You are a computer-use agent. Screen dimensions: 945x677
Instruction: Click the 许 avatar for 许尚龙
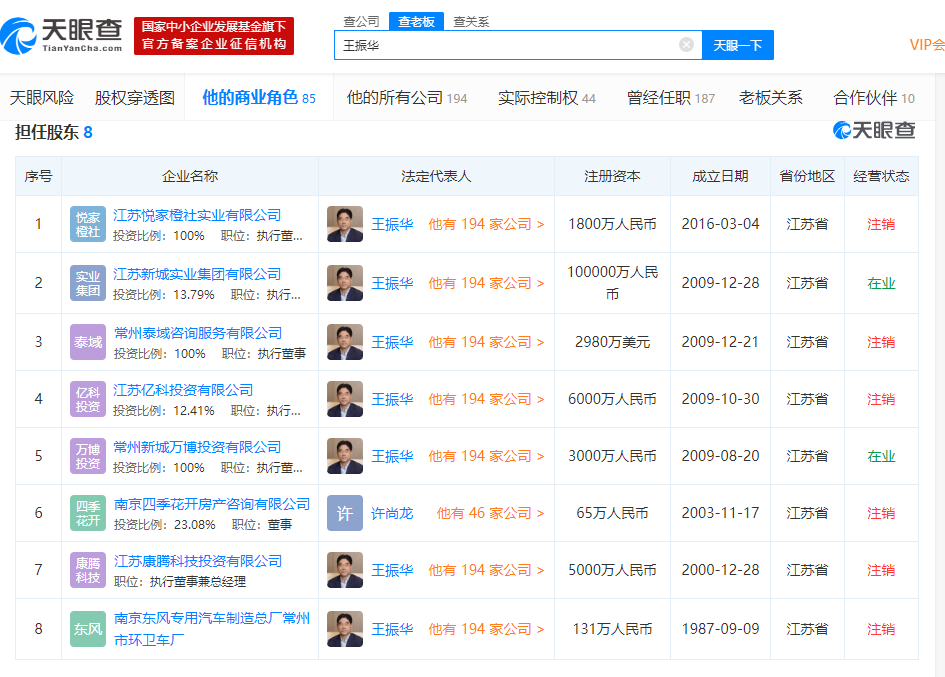click(345, 513)
